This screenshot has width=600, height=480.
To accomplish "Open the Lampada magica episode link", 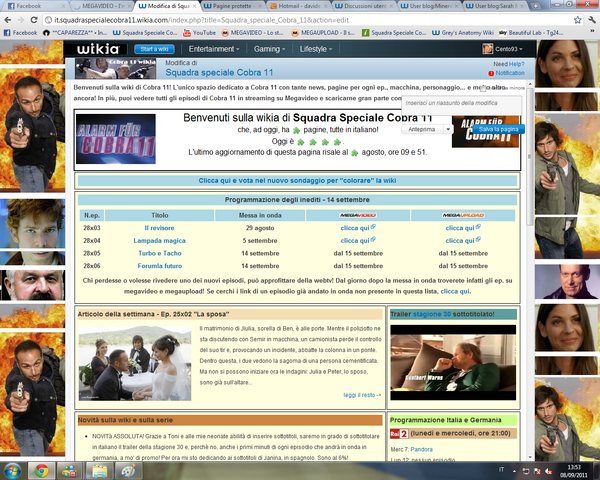I will (160, 241).
